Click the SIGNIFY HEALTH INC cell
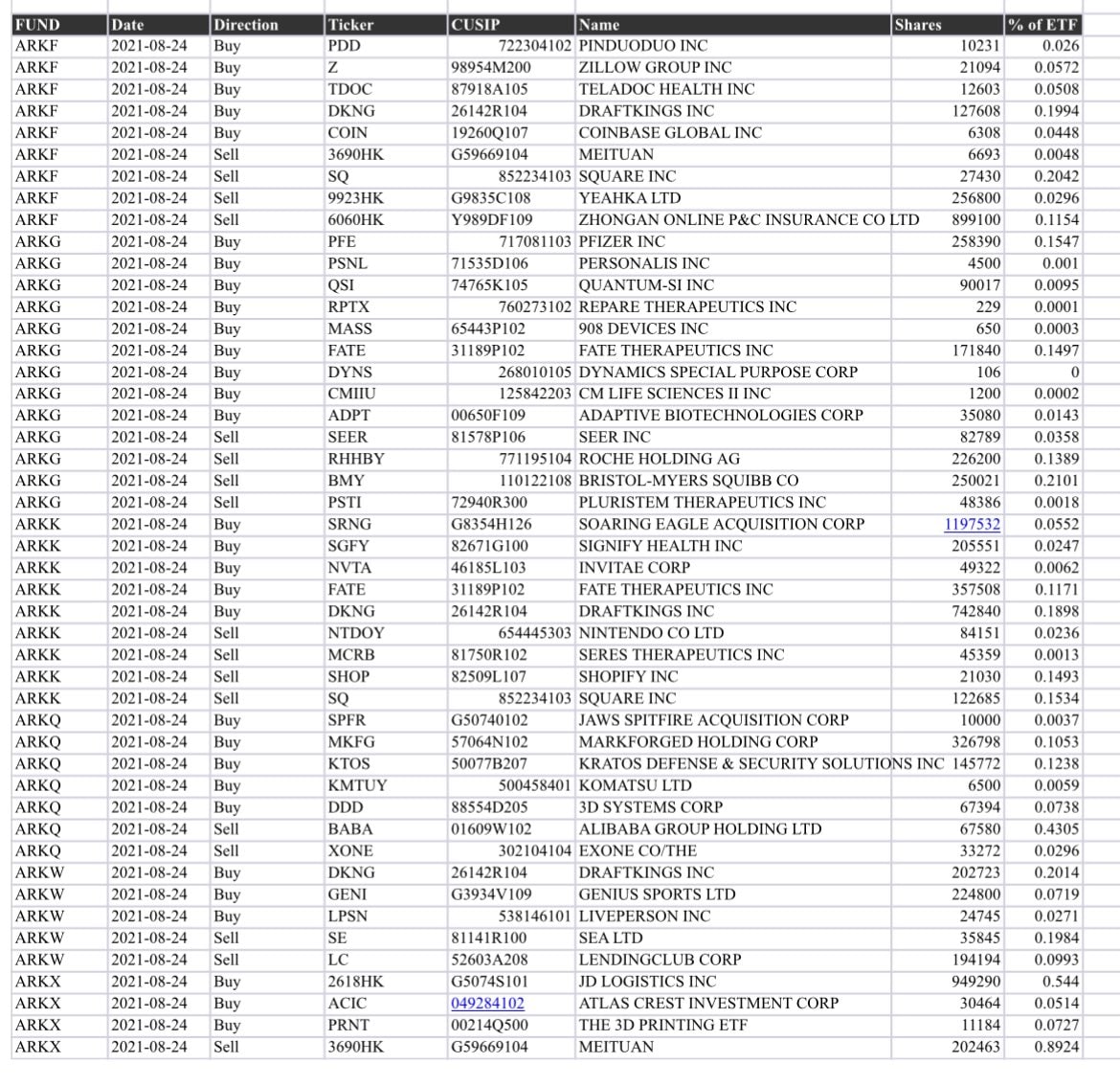Viewport: 1120px width, 1086px height. 733,546
